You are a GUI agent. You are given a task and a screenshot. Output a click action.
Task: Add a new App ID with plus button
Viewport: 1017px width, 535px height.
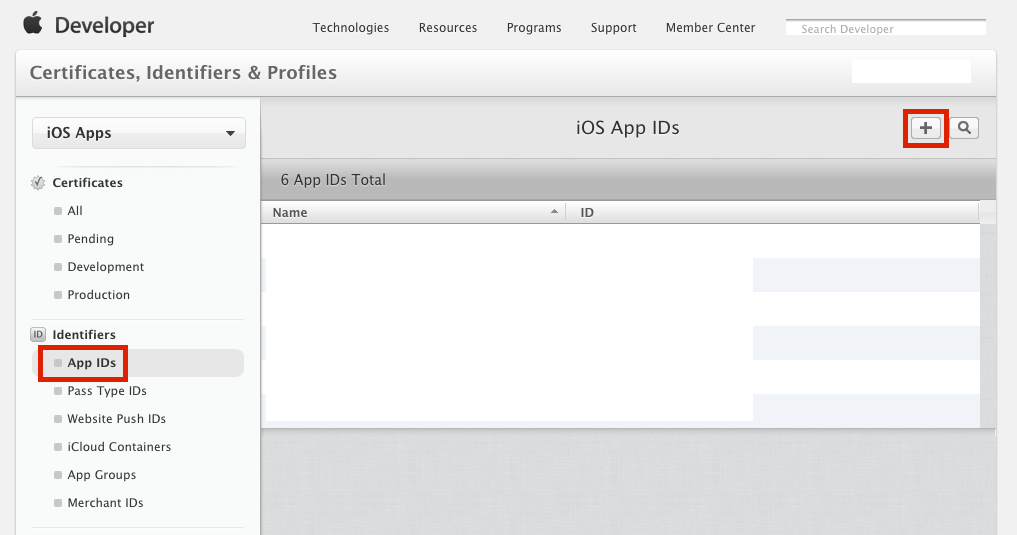926,128
